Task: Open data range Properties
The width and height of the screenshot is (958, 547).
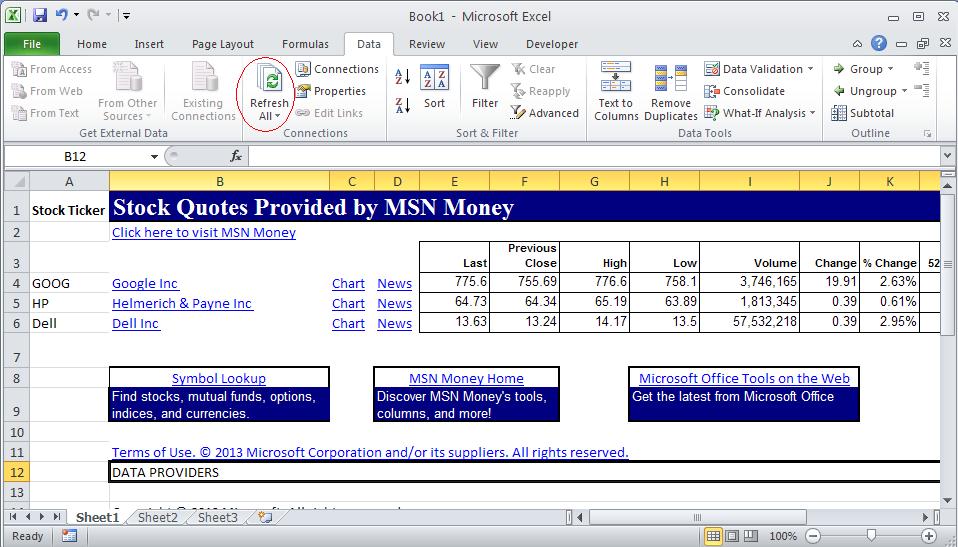Action: (331, 91)
